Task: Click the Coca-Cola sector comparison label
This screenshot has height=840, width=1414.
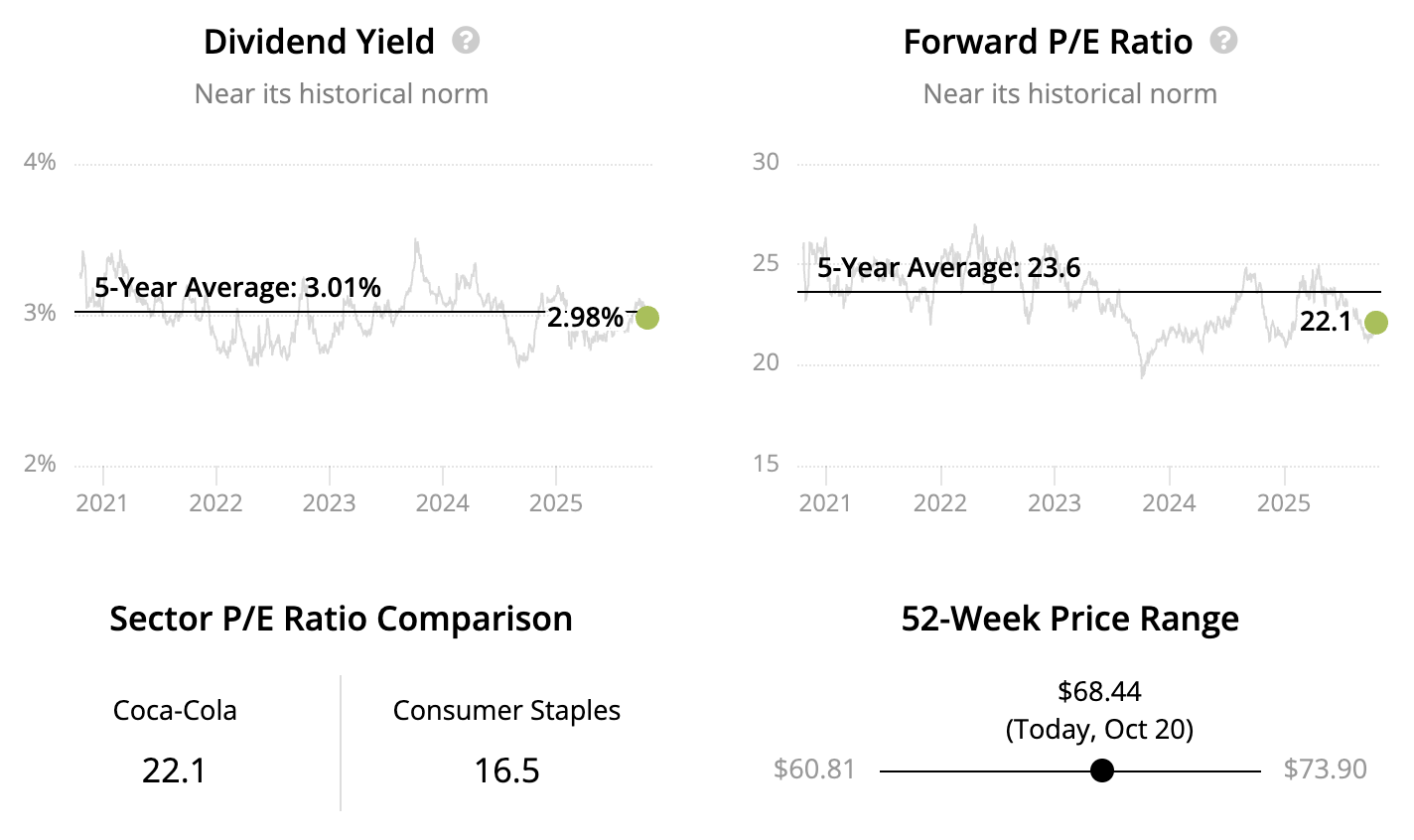Action: click(x=175, y=711)
